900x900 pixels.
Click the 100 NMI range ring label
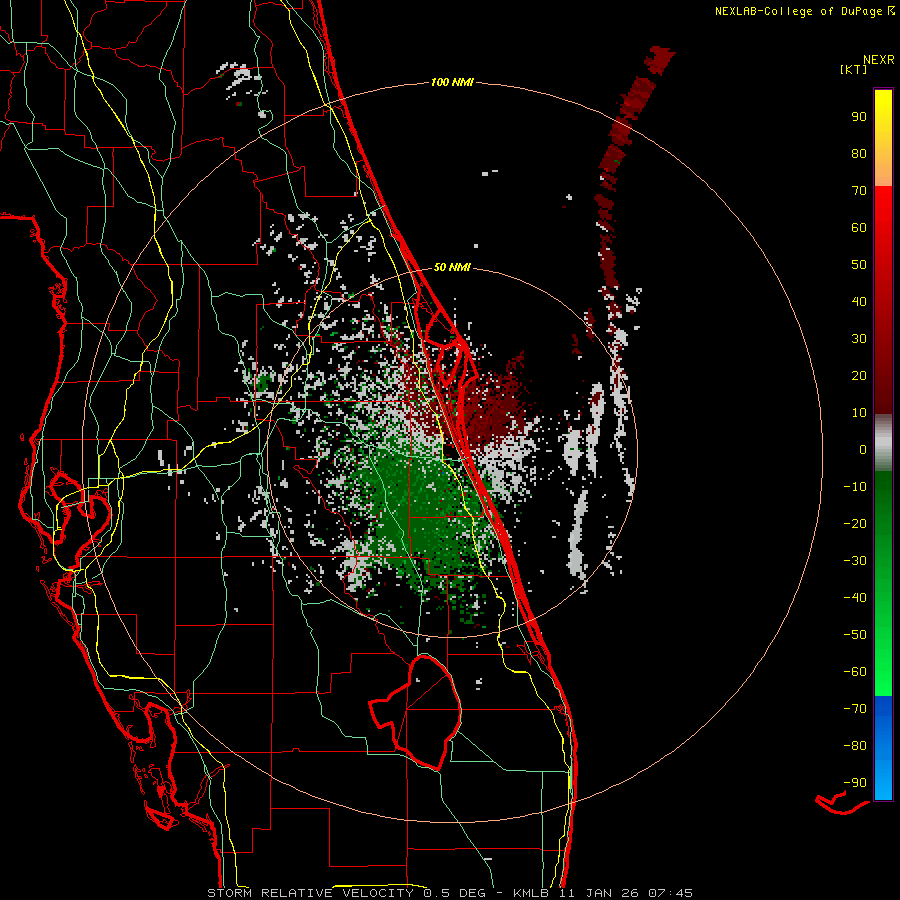(452, 82)
